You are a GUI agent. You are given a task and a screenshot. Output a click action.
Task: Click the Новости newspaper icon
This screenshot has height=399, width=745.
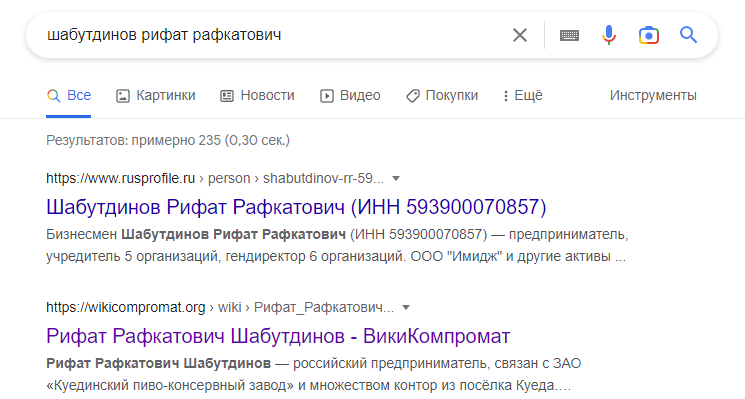point(227,96)
